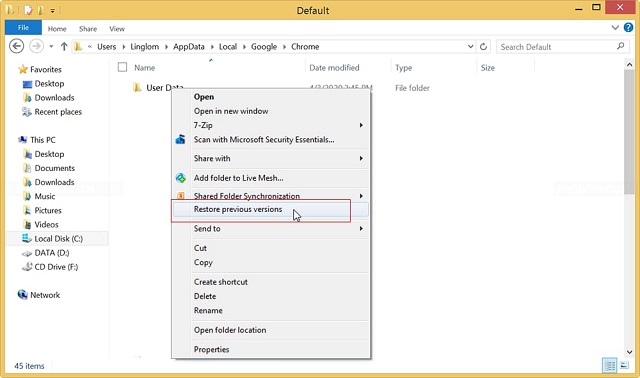This screenshot has height=378, width=640.
Task: Click the Search Default input field
Action: click(557, 47)
